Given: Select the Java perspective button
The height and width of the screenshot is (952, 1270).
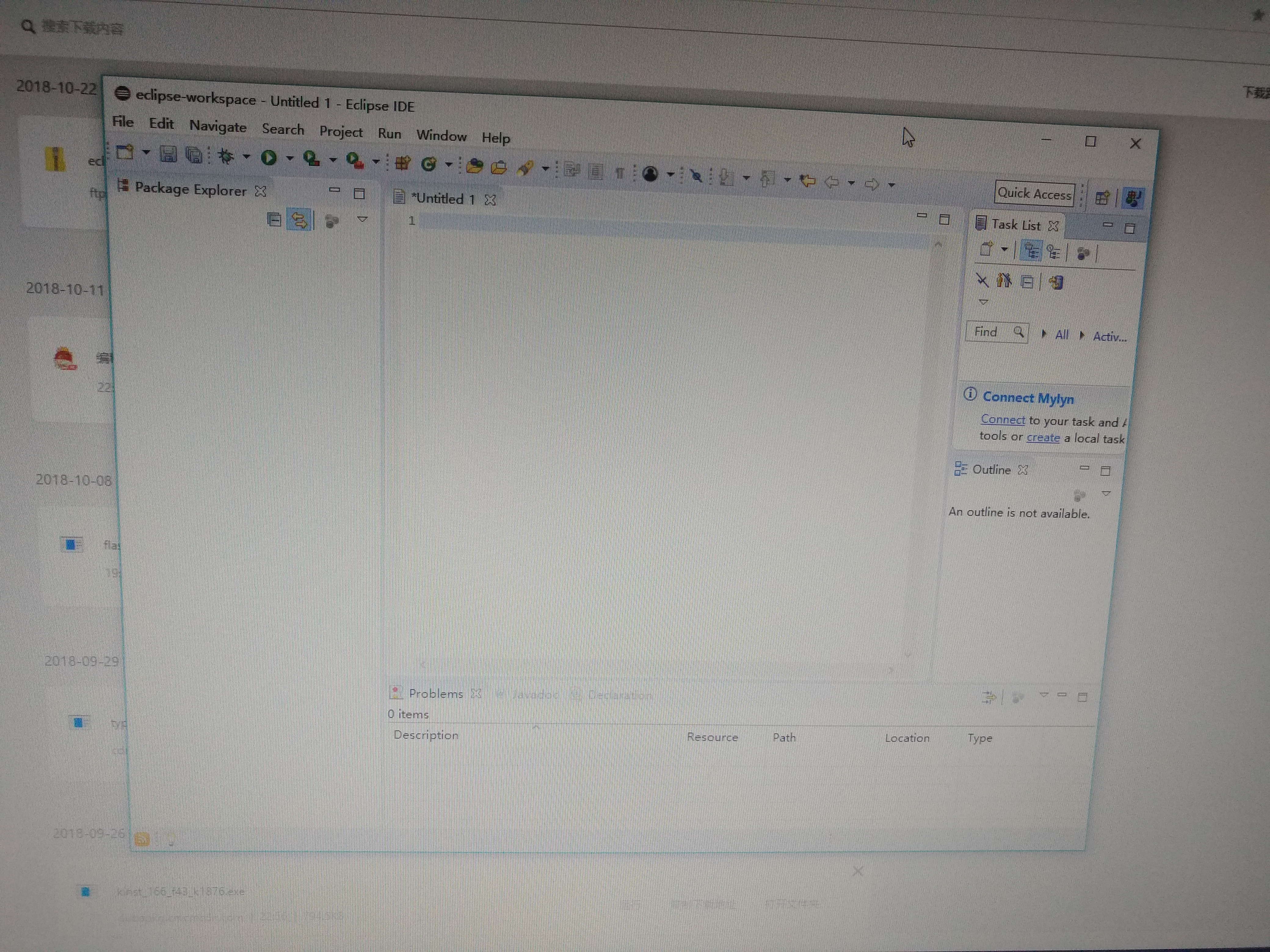Looking at the screenshot, I should 1133,199.
